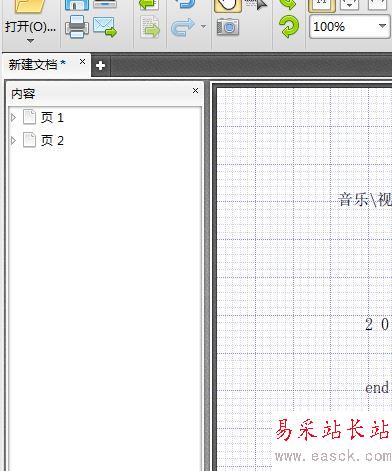Screen dimensions: 392x471
Task: Open the redo history dropdown arrow
Action: pyautogui.click(x=203, y=26)
